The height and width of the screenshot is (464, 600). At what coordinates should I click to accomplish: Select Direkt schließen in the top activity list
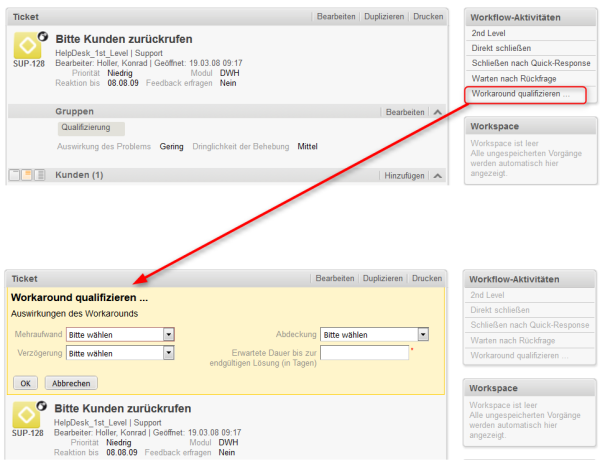tap(500, 48)
